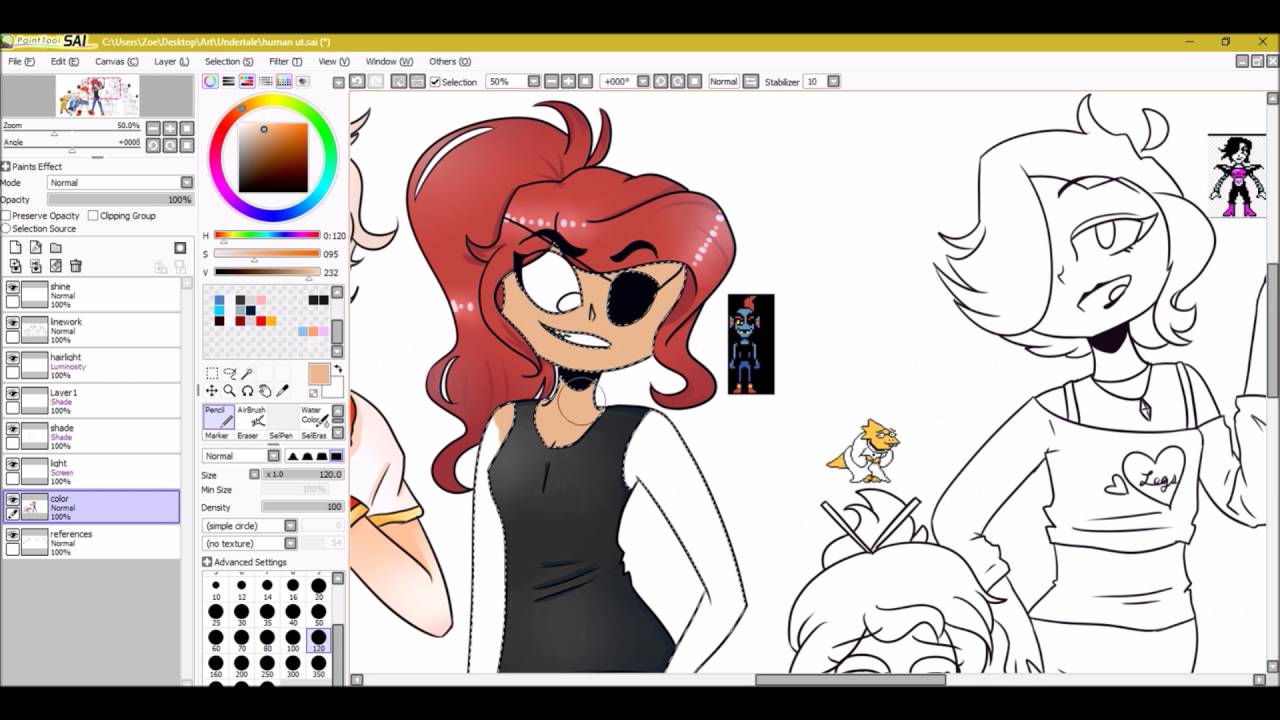This screenshot has width=1280, height=720.
Task: Toggle the Selection checkbox in toolbar
Action: (435, 82)
